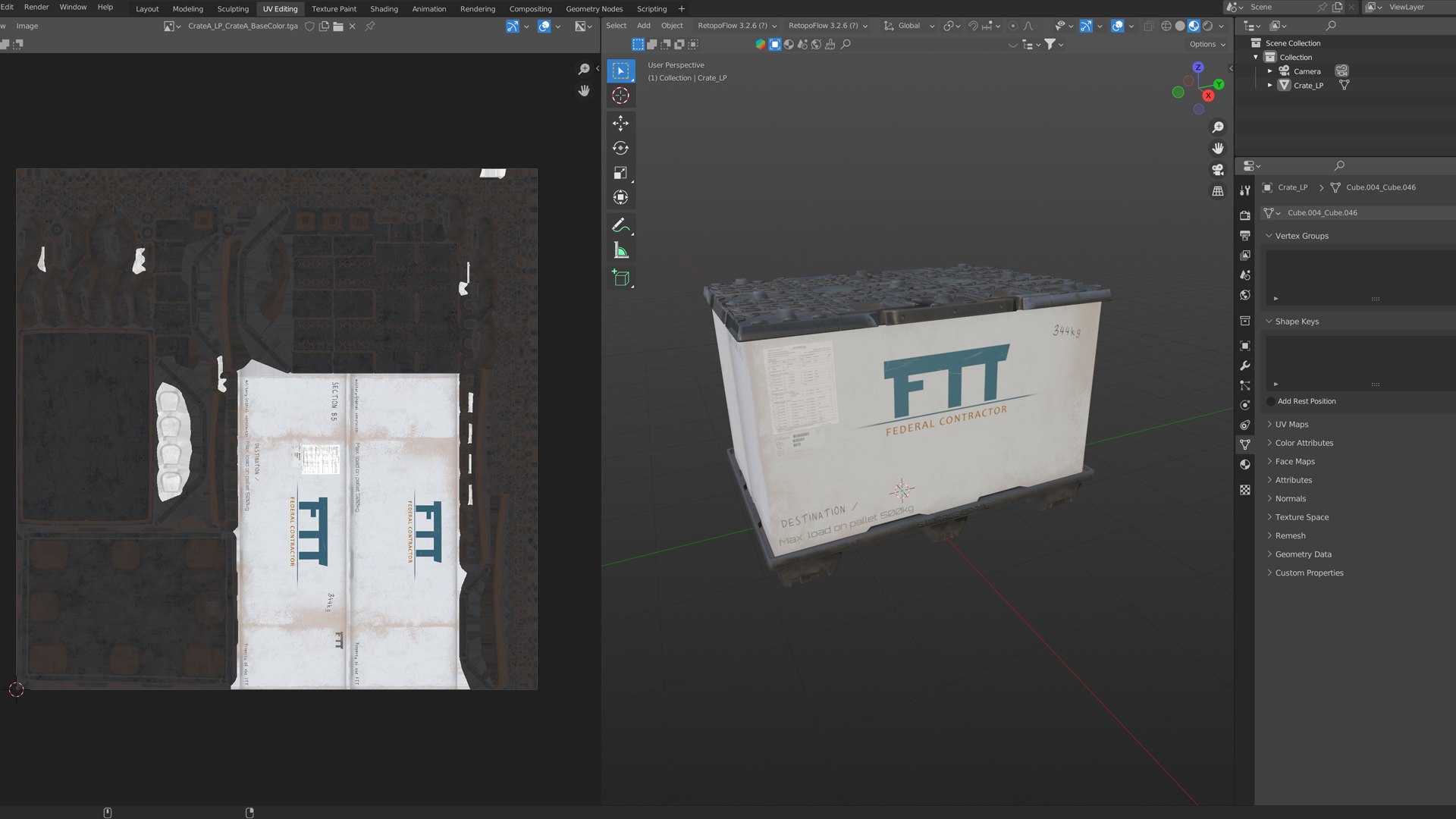Image resolution: width=1456 pixels, height=819 pixels.
Task: Open the Texture properties tab (checker)
Action: coord(1245,490)
